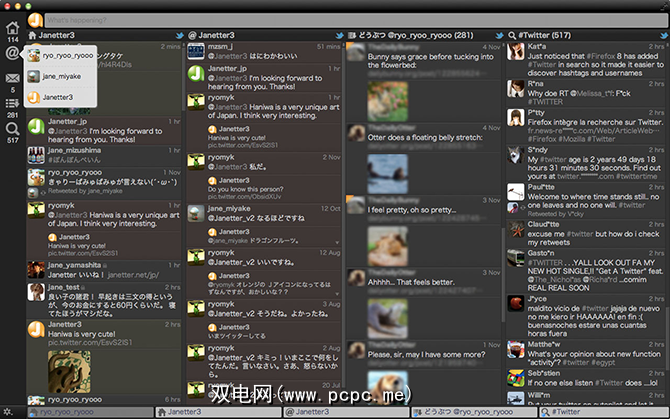Switch to Janetter3 home bottom tab
The width and height of the screenshot is (670, 419).
tap(218, 412)
